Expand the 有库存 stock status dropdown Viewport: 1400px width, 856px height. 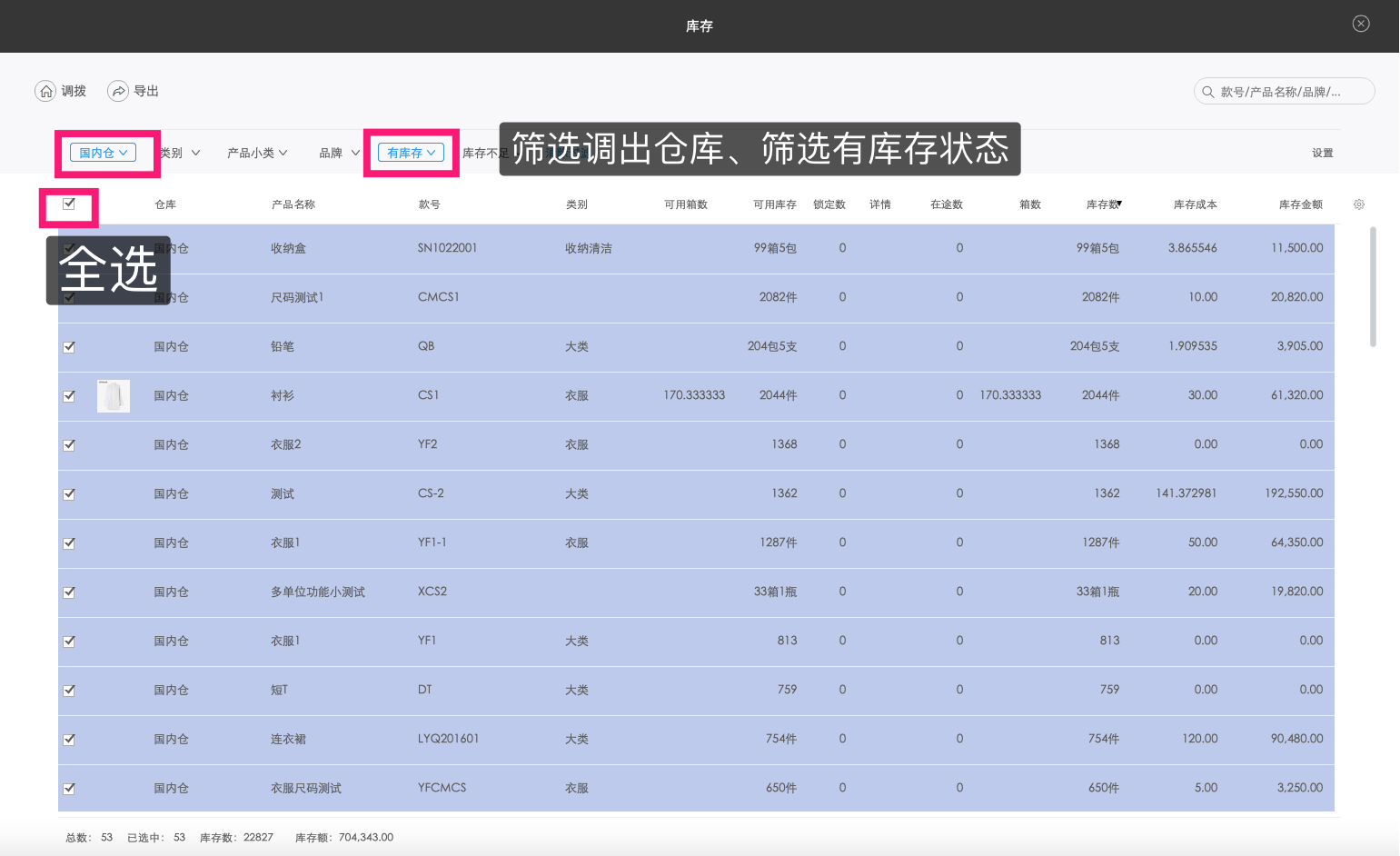point(411,153)
